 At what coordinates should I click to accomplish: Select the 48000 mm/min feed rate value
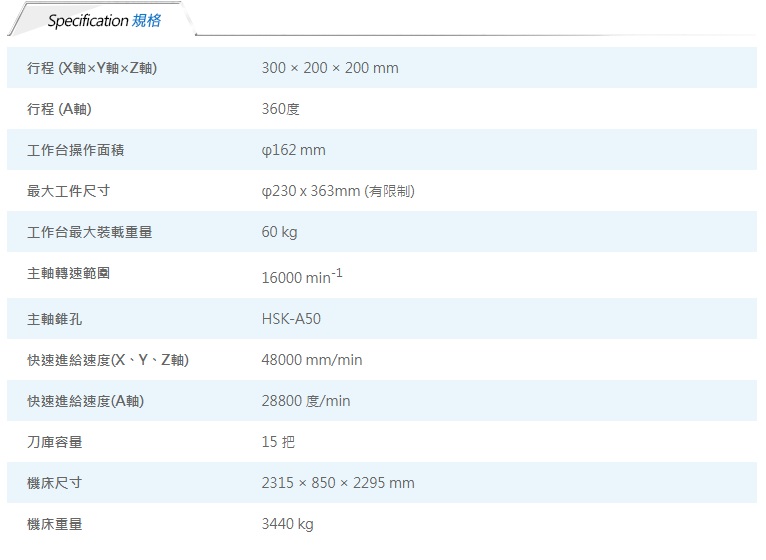tap(311, 360)
